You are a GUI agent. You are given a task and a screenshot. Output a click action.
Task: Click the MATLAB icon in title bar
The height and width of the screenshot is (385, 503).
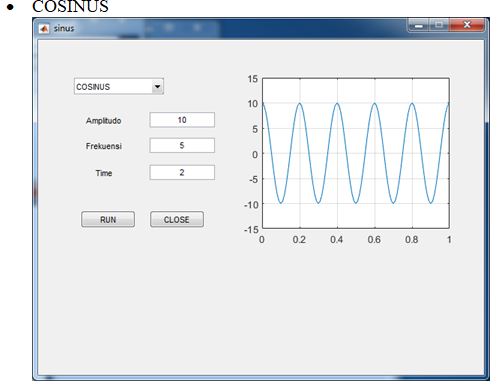[44, 29]
